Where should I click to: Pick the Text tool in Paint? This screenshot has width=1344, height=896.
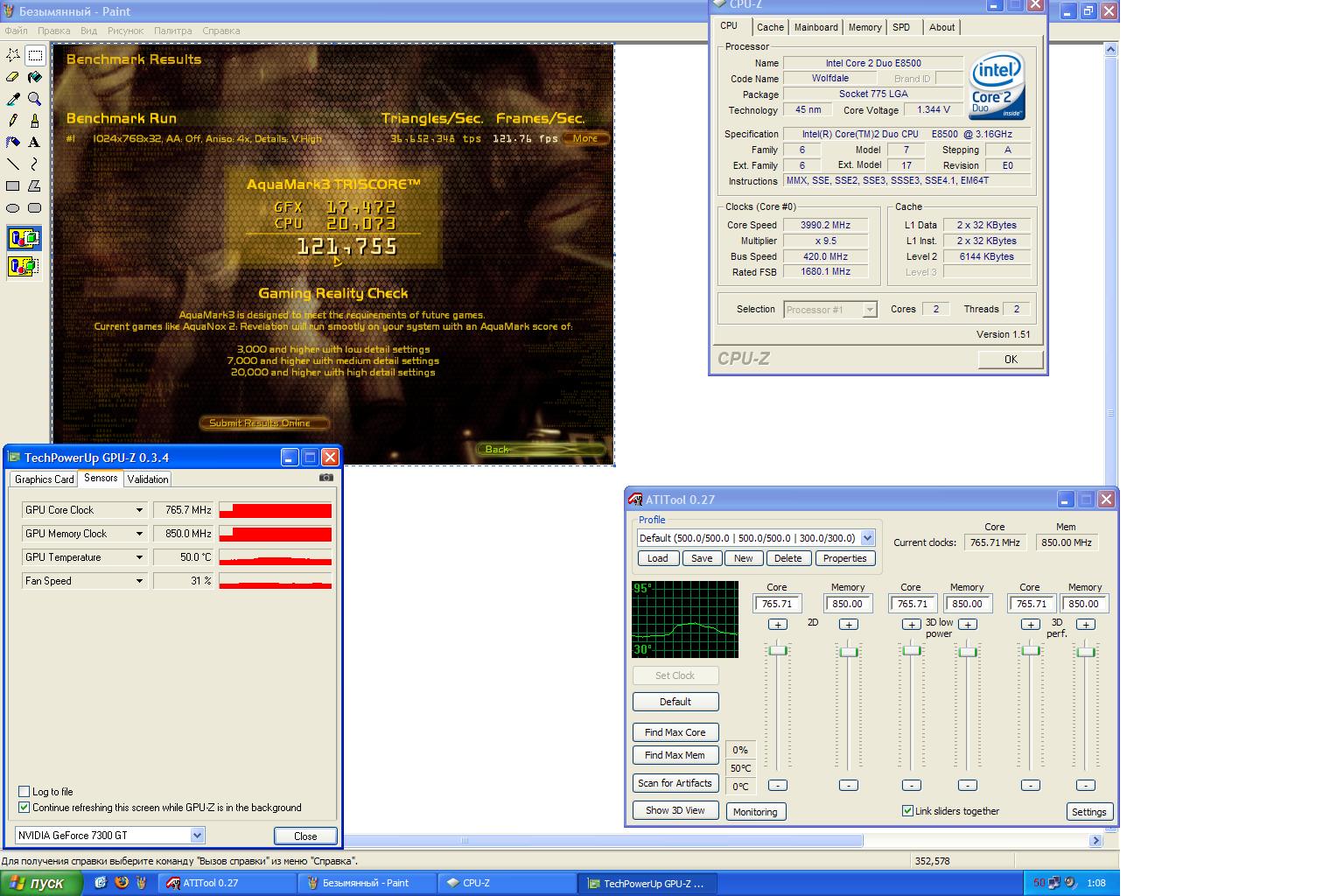pyautogui.click(x=35, y=142)
